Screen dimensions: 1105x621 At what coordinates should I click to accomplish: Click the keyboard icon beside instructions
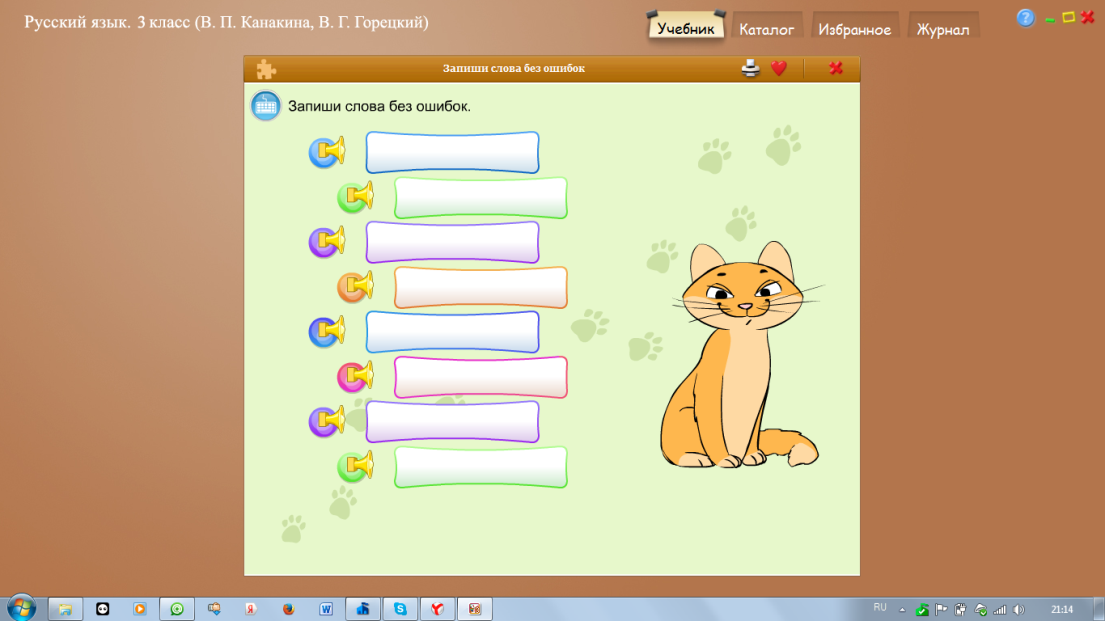coord(266,106)
